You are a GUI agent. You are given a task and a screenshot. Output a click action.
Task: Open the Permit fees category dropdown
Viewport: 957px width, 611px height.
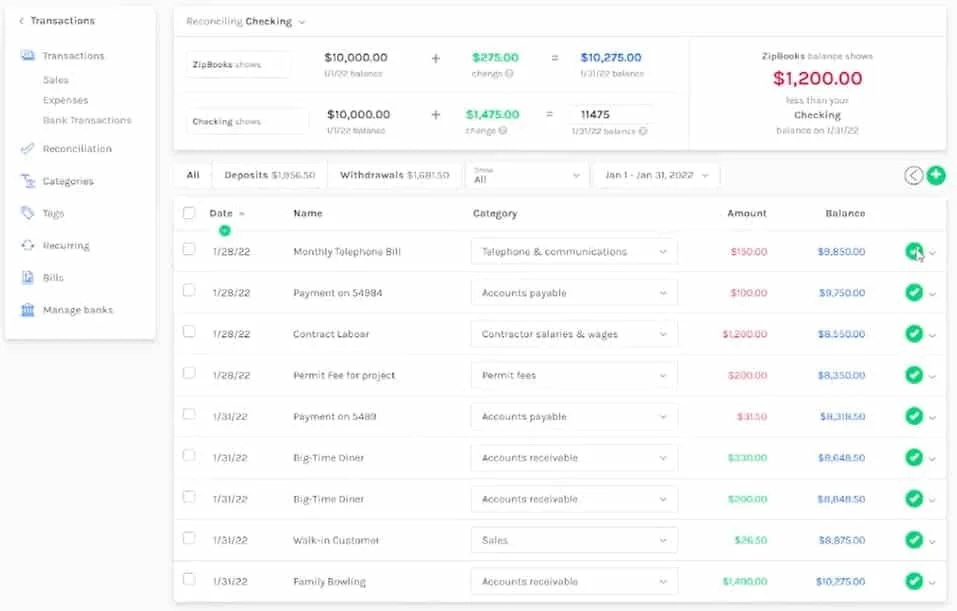click(574, 375)
